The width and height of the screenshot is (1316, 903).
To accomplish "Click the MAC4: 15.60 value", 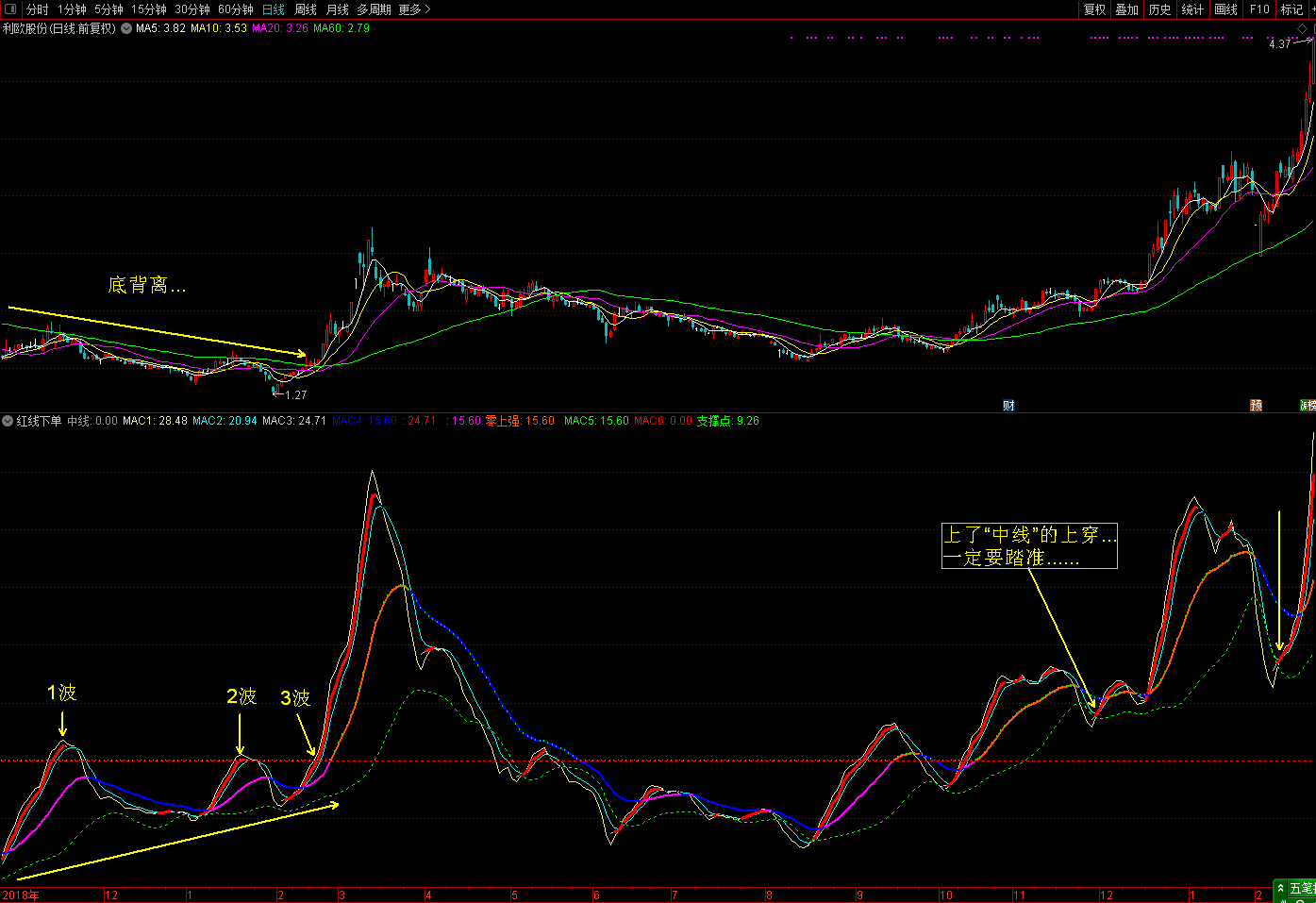I will (364, 421).
